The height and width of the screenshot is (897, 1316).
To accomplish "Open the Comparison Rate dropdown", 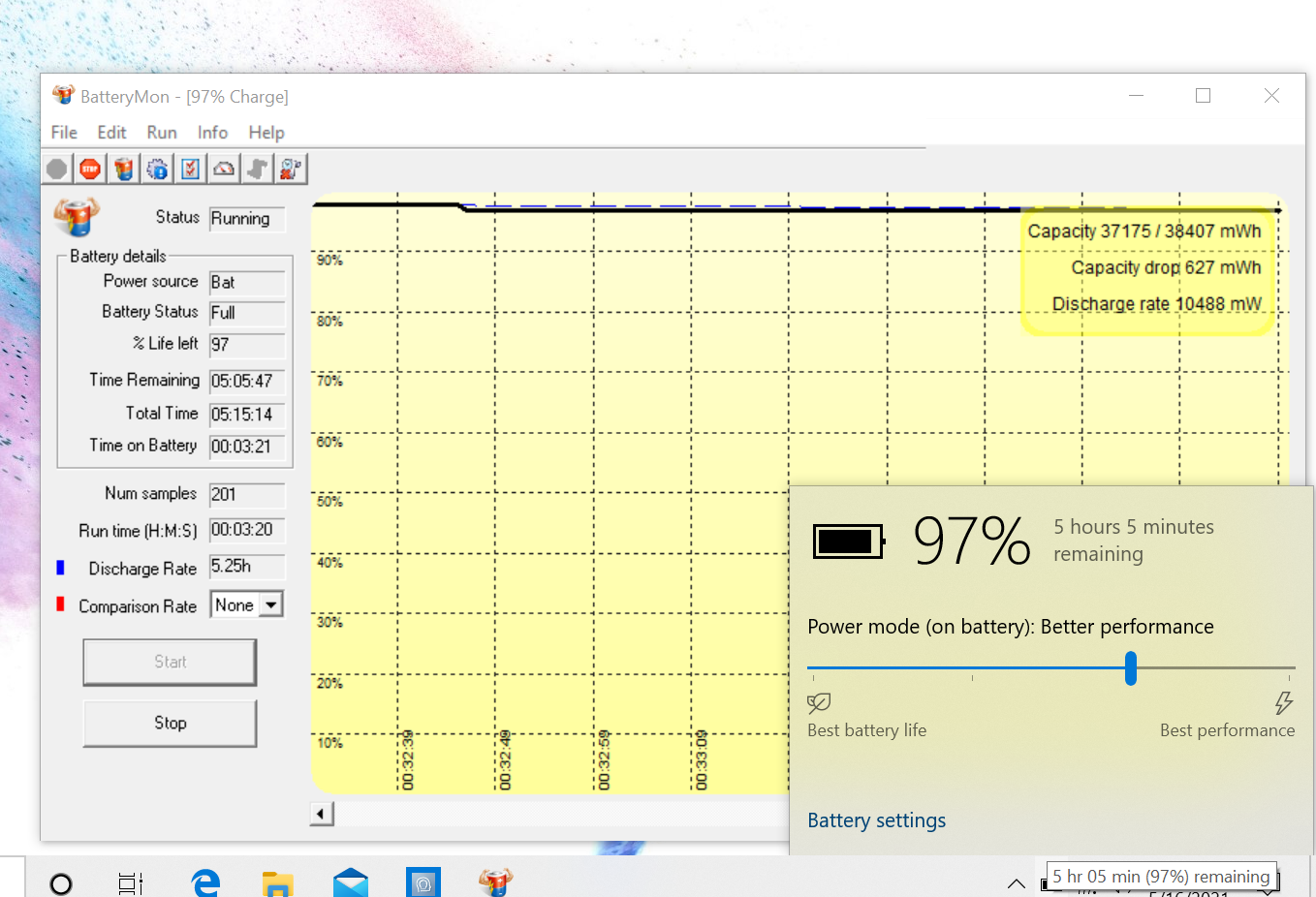I will (x=272, y=604).
